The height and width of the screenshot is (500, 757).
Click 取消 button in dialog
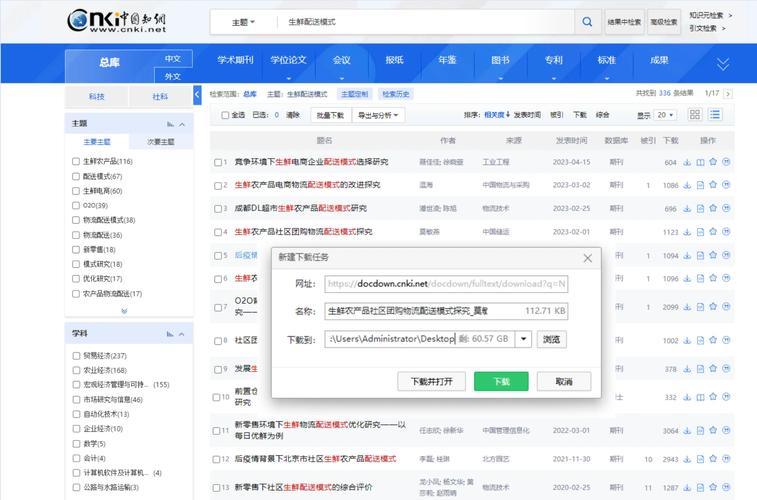(x=564, y=382)
